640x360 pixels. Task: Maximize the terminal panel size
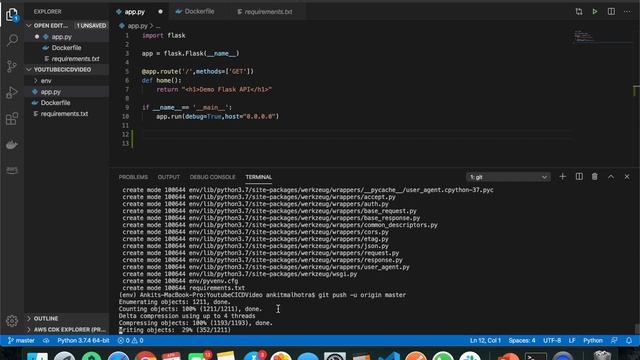611,176
